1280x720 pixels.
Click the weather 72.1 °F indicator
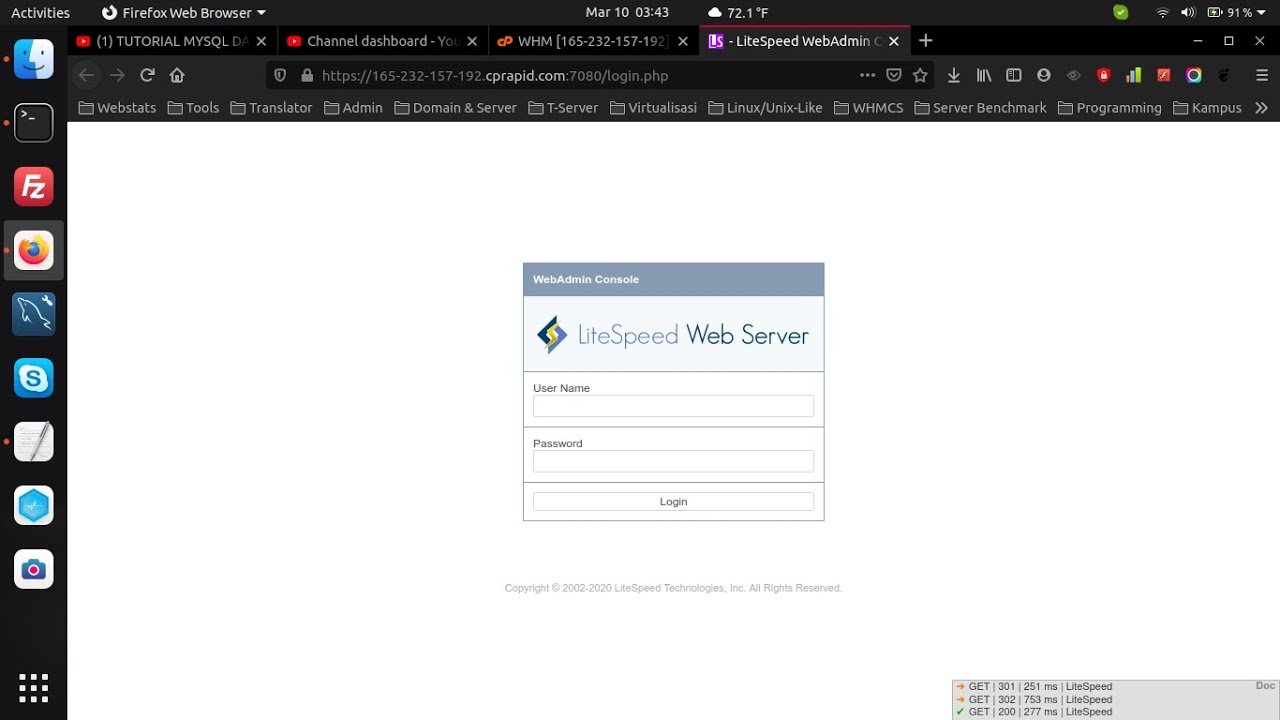coord(738,13)
